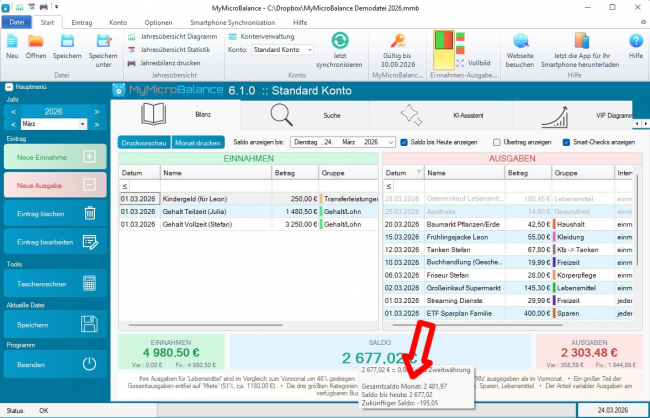This screenshot has width=650, height=418.
Task: Click Jetzt synchronisieren sync icon
Action: pos(340,42)
